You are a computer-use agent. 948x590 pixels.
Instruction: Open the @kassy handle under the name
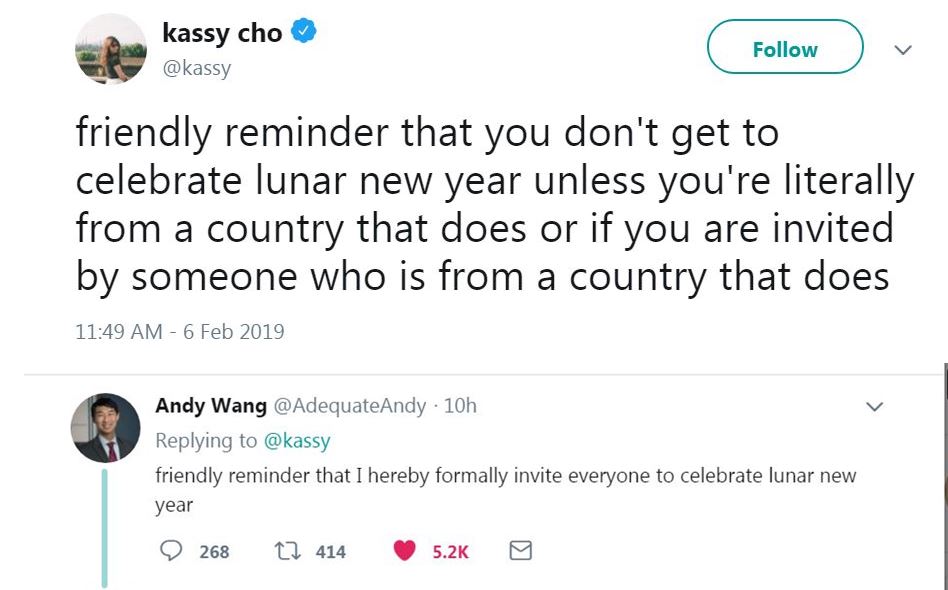pos(196,68)
